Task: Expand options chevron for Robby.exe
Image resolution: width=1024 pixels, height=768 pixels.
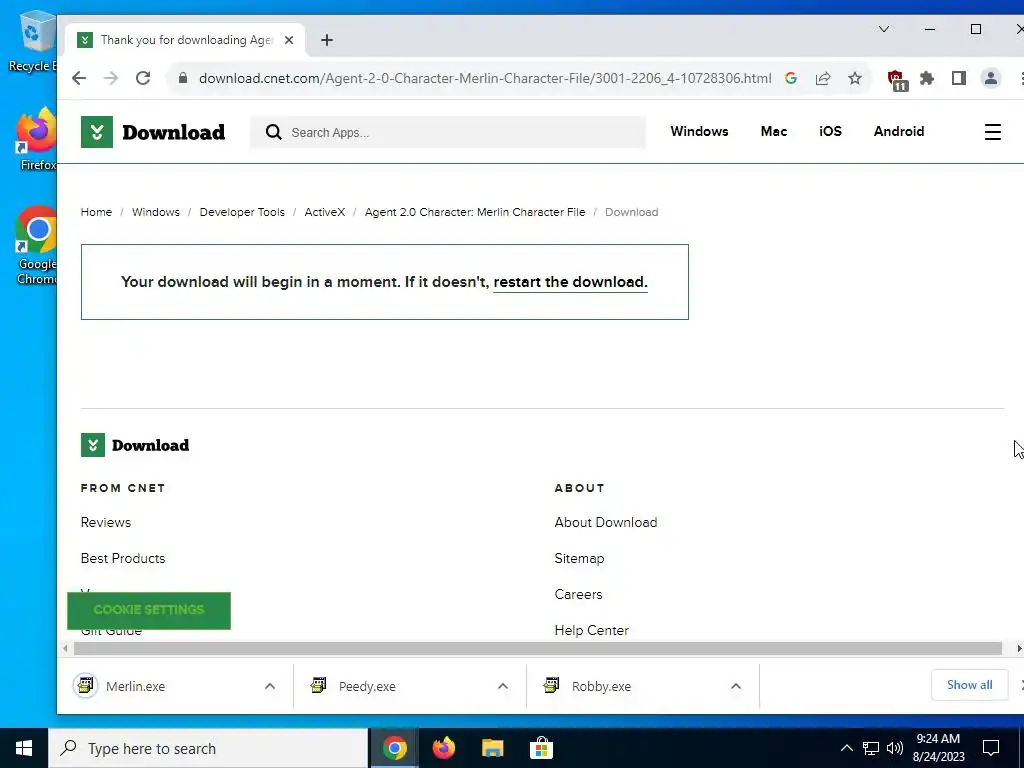Action: [736, 686]
